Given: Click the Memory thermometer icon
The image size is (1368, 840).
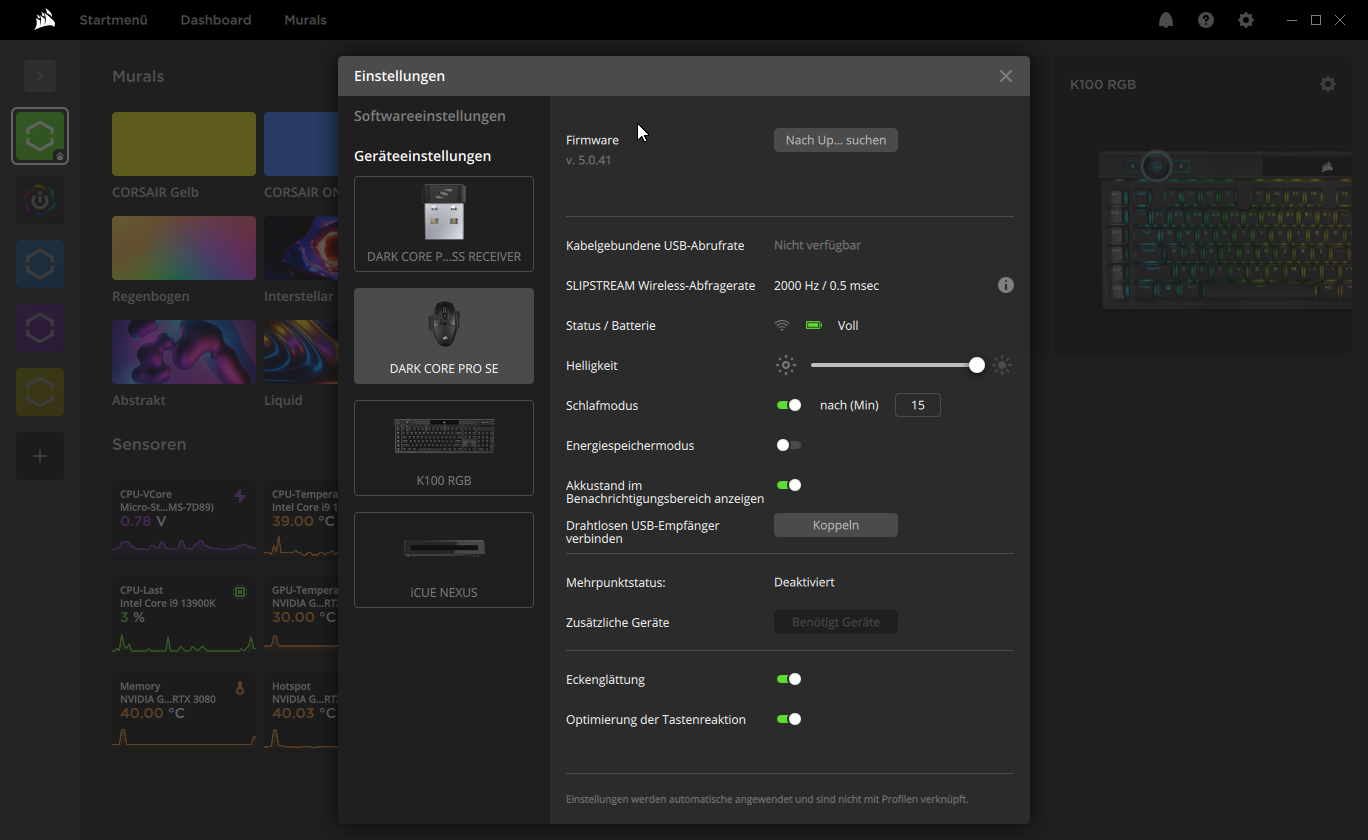Looking at the screenshot, I should tap(239, 688).
